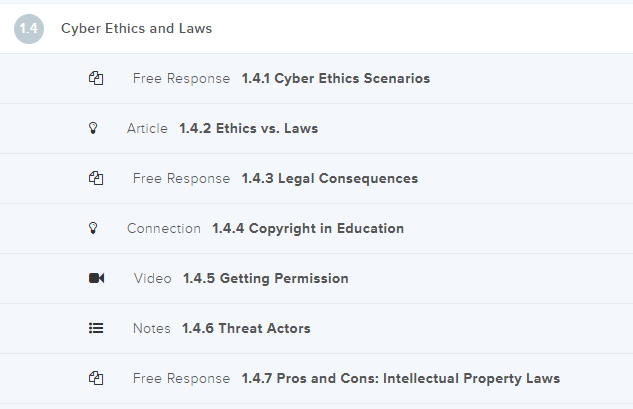This screenshot has width=633, height=409.
Task: Click the free response icon beside Cyber Ethics Scenarios
Action: [96, 78]
